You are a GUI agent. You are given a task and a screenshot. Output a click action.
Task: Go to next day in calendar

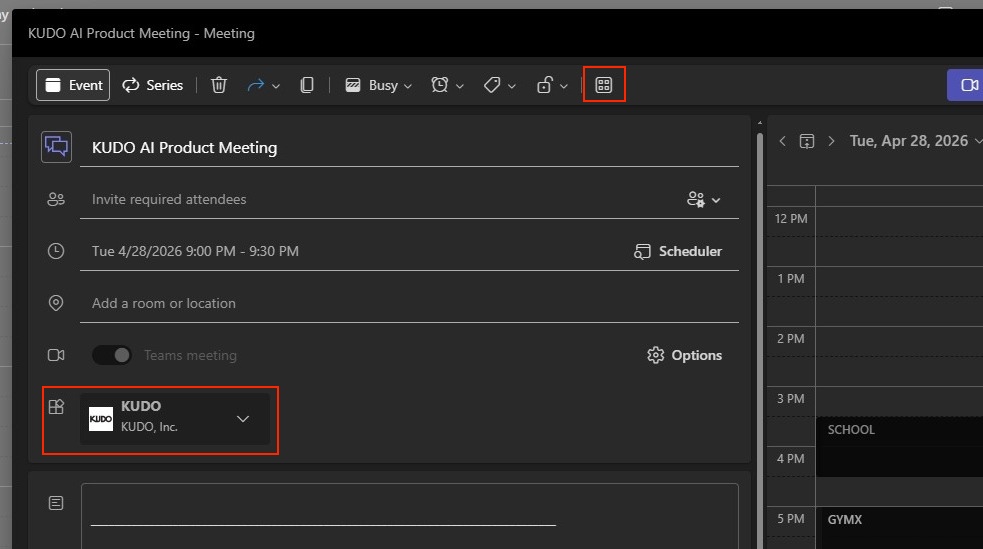(831, 141)
